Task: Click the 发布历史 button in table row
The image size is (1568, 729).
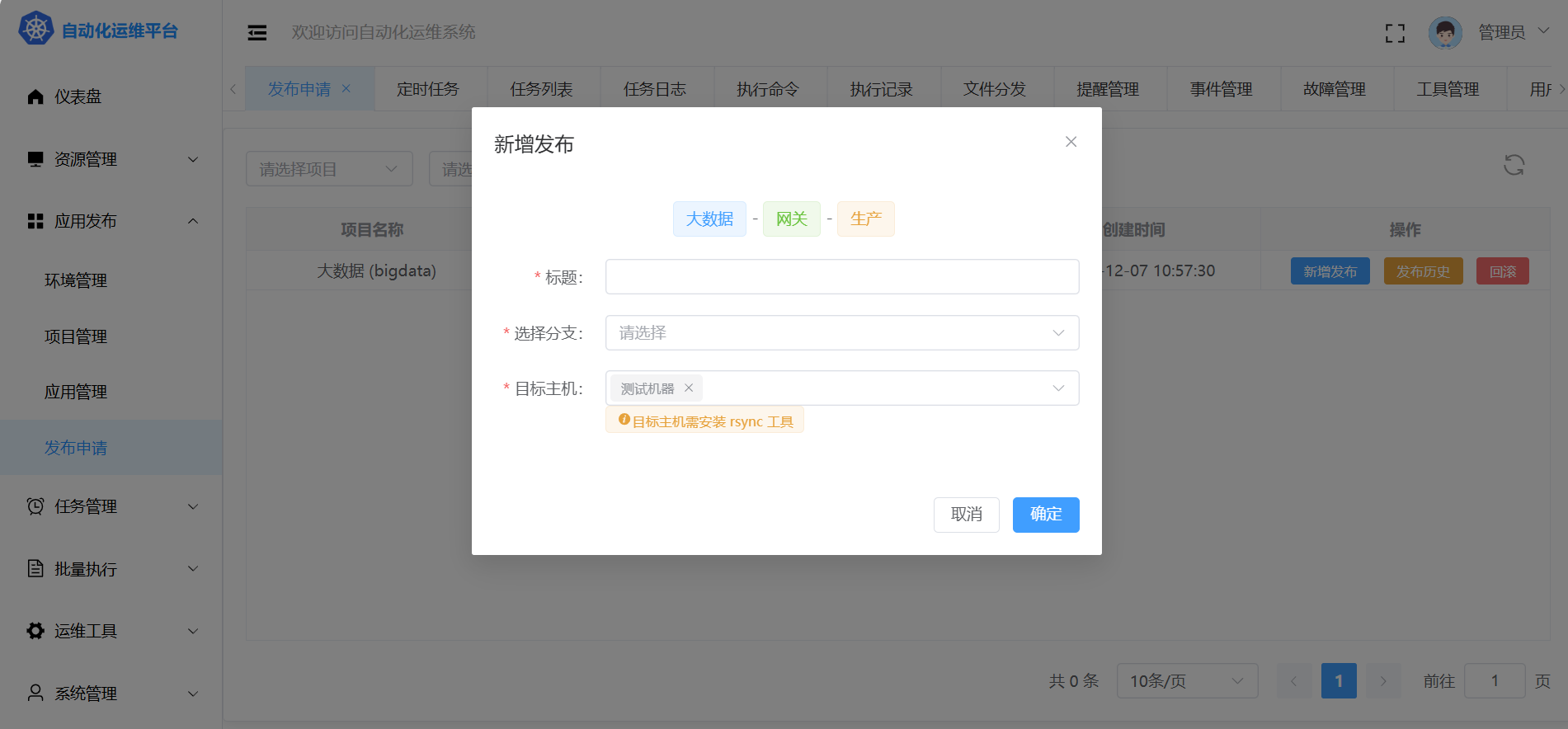Action: coord(1423,271)
